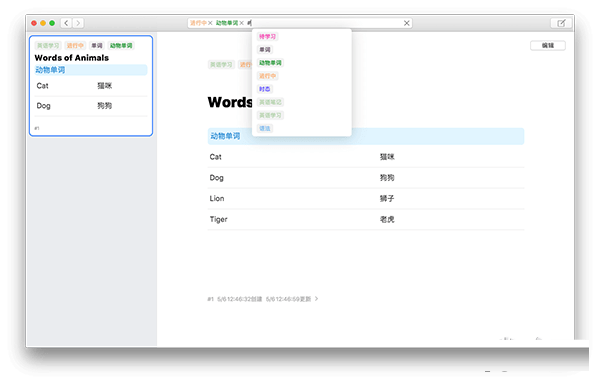Go back with the left arrow button
600x384 pixels.
(x=66, y=23)
